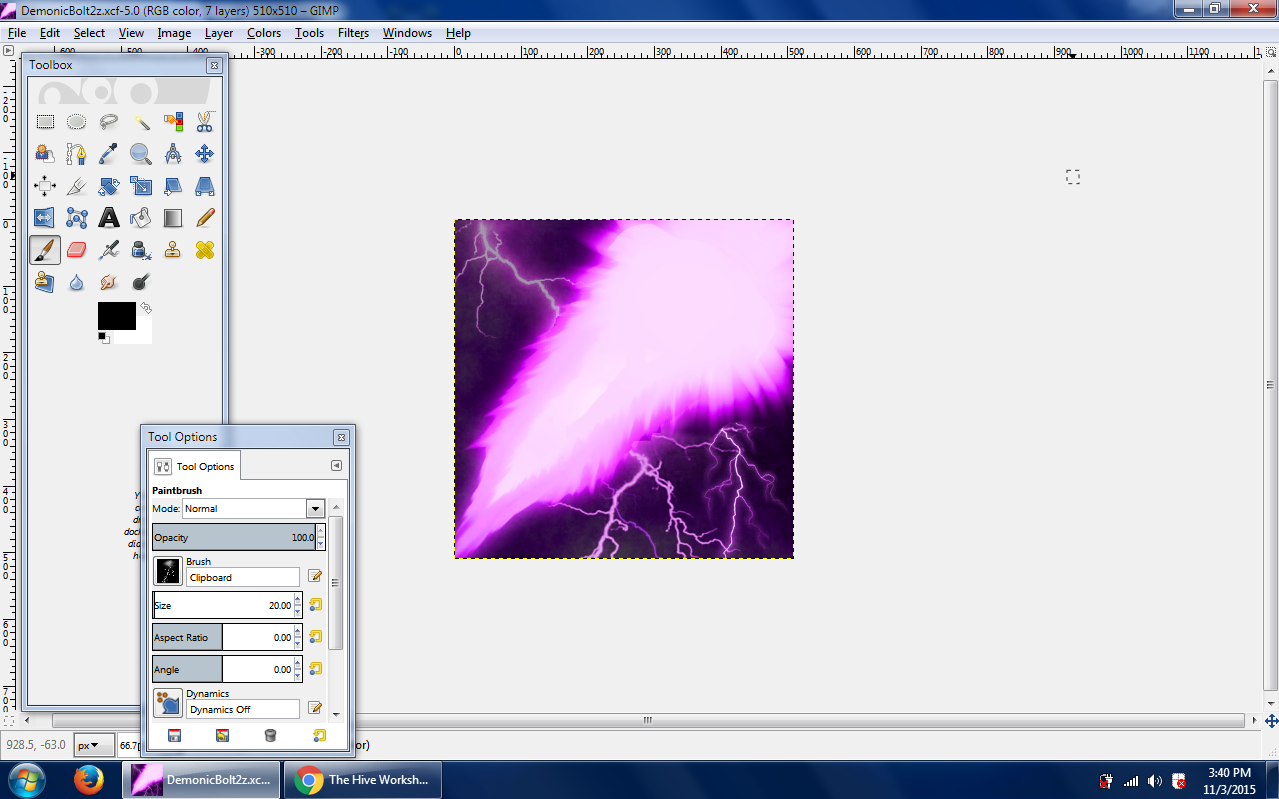Select the Text tool
1279x799 pixels.
[x=109, y=218]
